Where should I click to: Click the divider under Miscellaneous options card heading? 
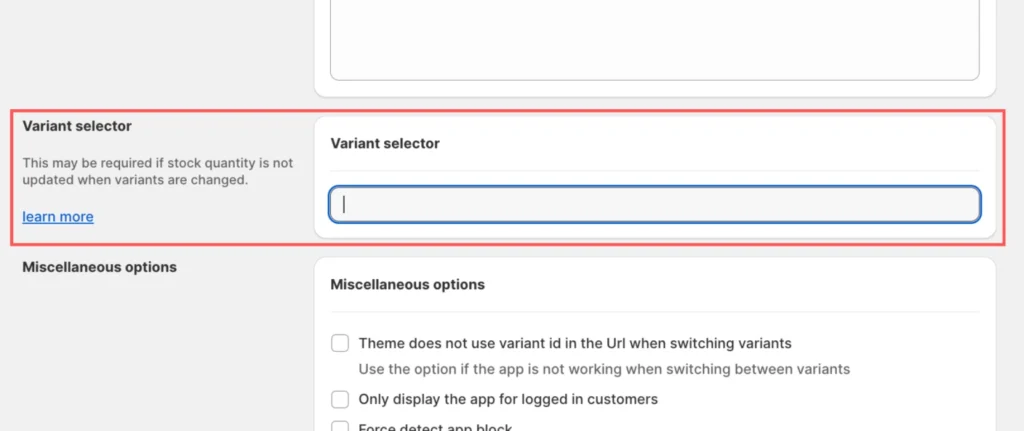click(x=654, y=312)
